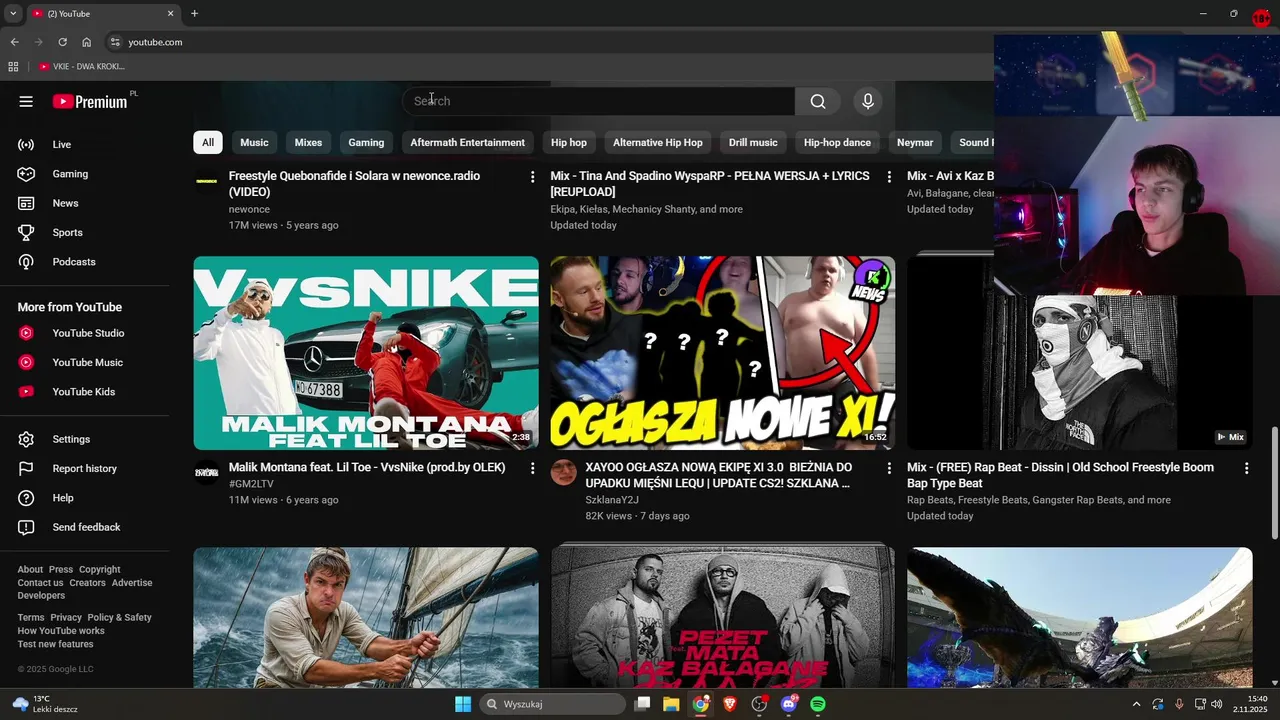Open the Malik Montana VvsNike video title
1280x720 pixels.
[x=367, y=467]
